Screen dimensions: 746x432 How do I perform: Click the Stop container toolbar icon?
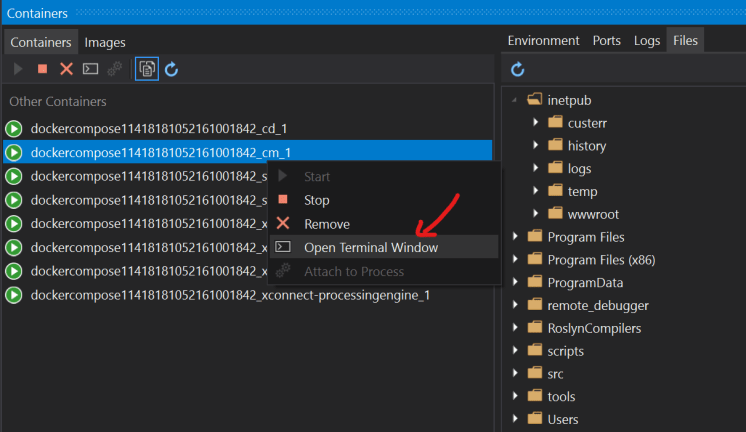(x=42, y=69)
